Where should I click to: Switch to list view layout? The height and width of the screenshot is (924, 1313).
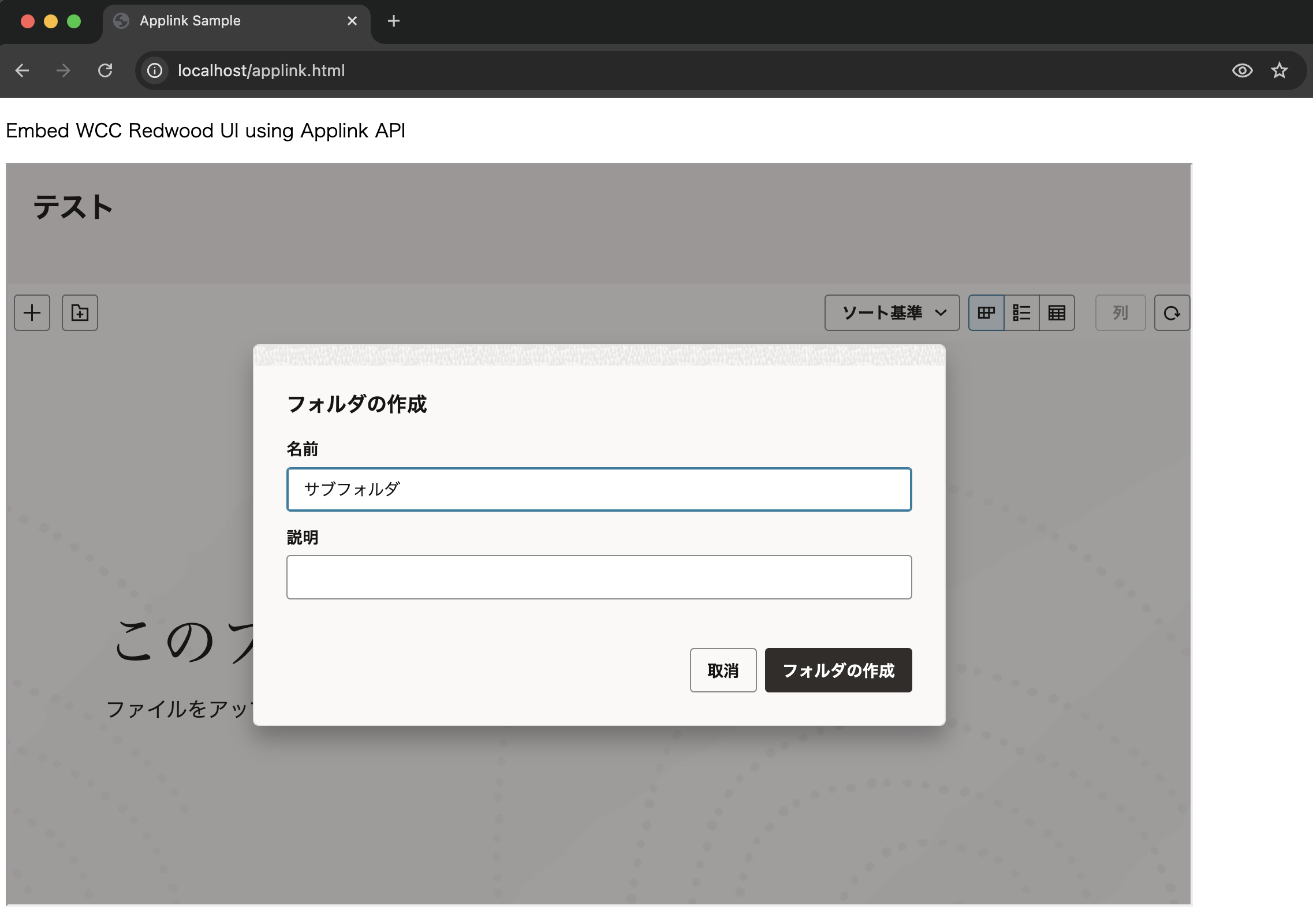1021,313
